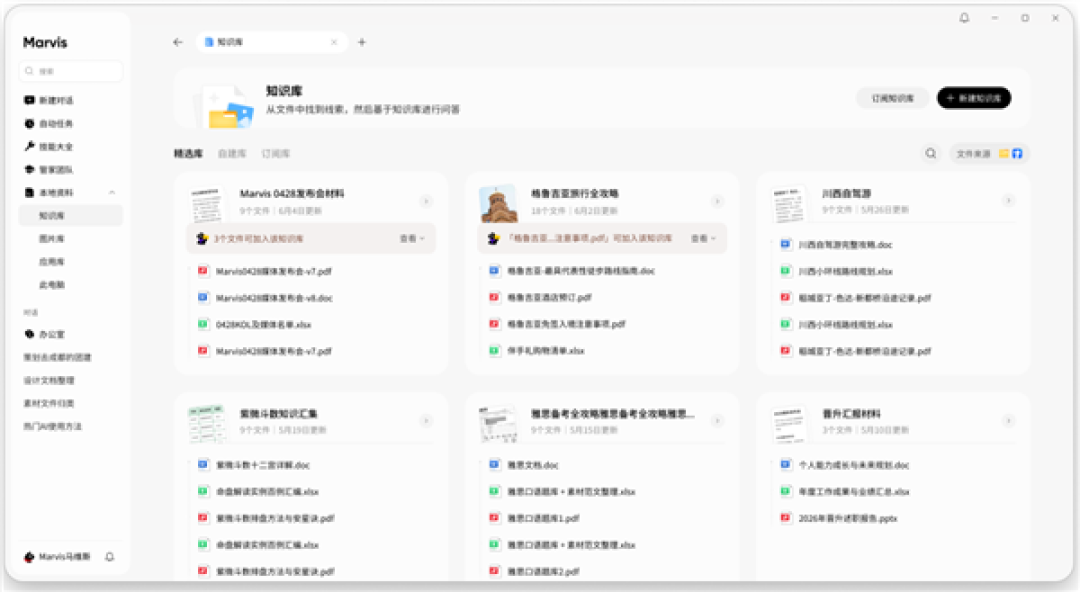Click the doc icon of 川西自驾游完整攻略.doc
Image resolution: width=1080 pixels, height=592 pixels.
coord(785,244)
